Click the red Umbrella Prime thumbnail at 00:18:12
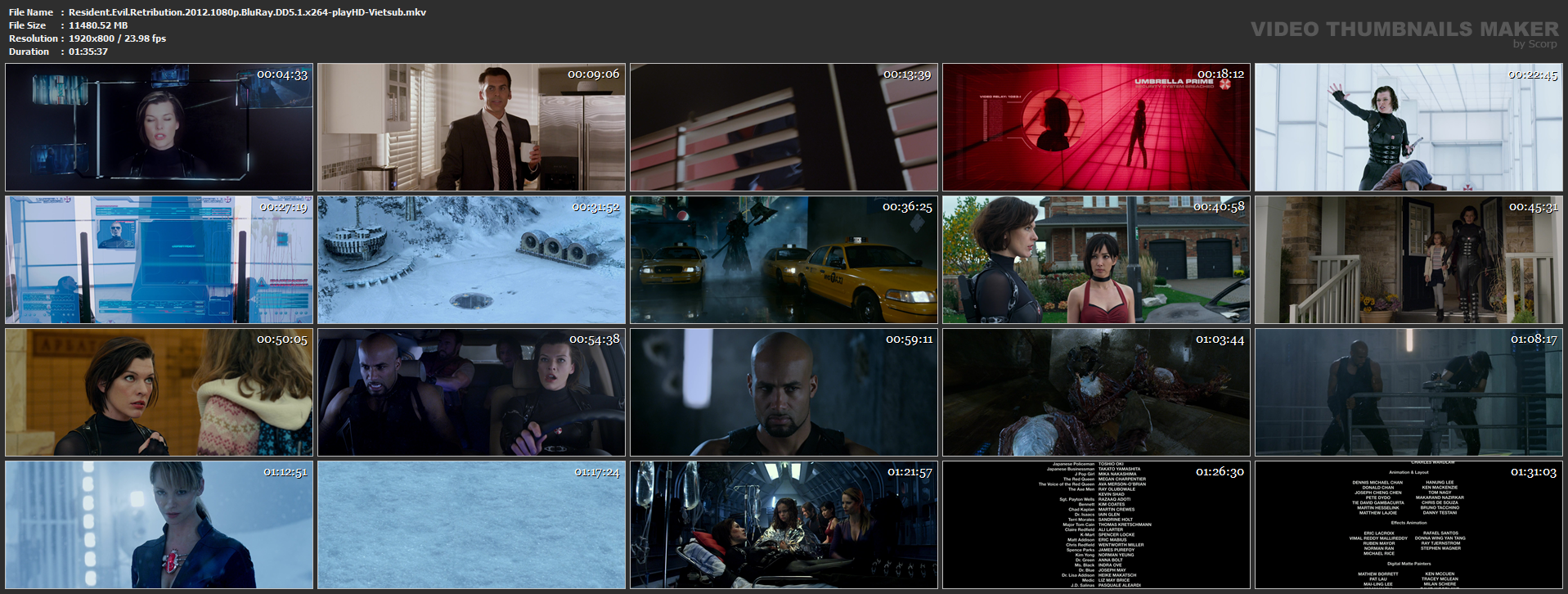 (x=1096, y=128)
